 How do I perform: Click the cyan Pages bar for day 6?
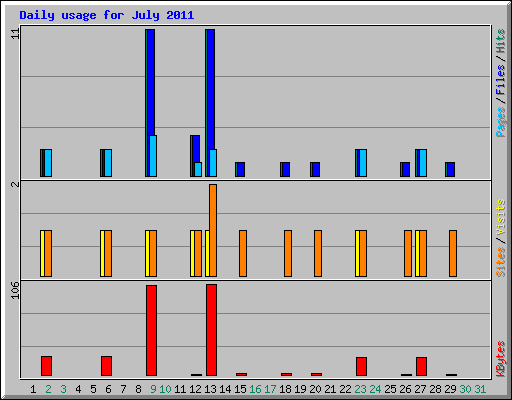(x=108, y=163)
